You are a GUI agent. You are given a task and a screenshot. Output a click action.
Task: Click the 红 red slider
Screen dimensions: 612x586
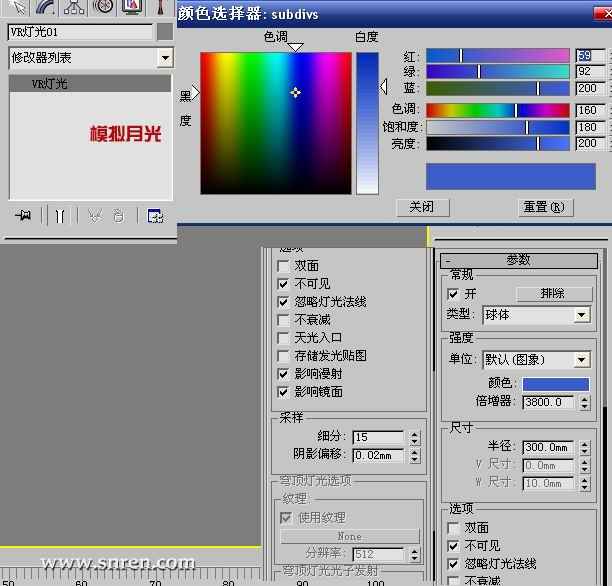[498, 55]
